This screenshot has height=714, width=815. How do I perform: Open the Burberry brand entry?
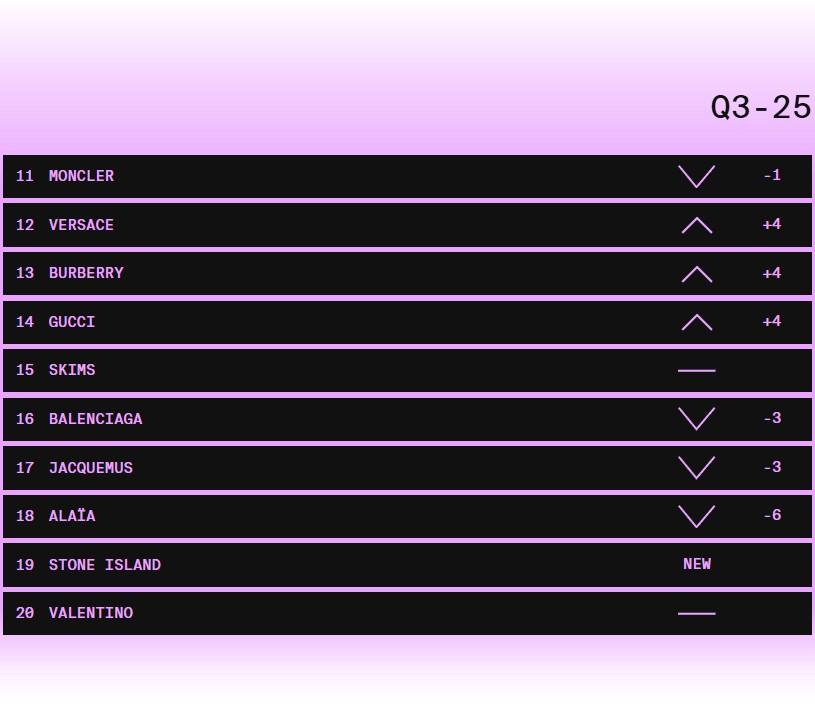[86, 273]
